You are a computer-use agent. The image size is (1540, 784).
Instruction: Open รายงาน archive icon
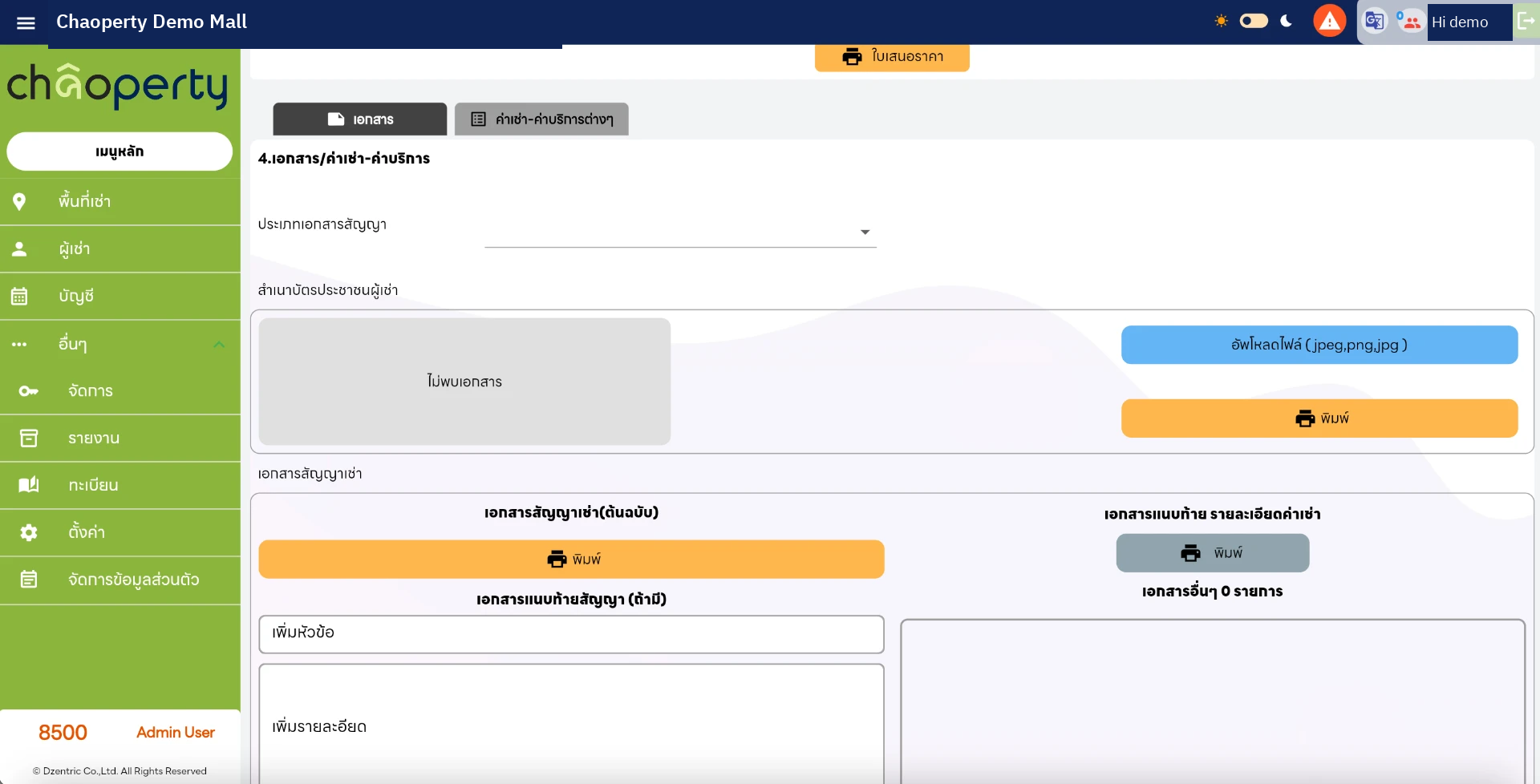(29, 438)
